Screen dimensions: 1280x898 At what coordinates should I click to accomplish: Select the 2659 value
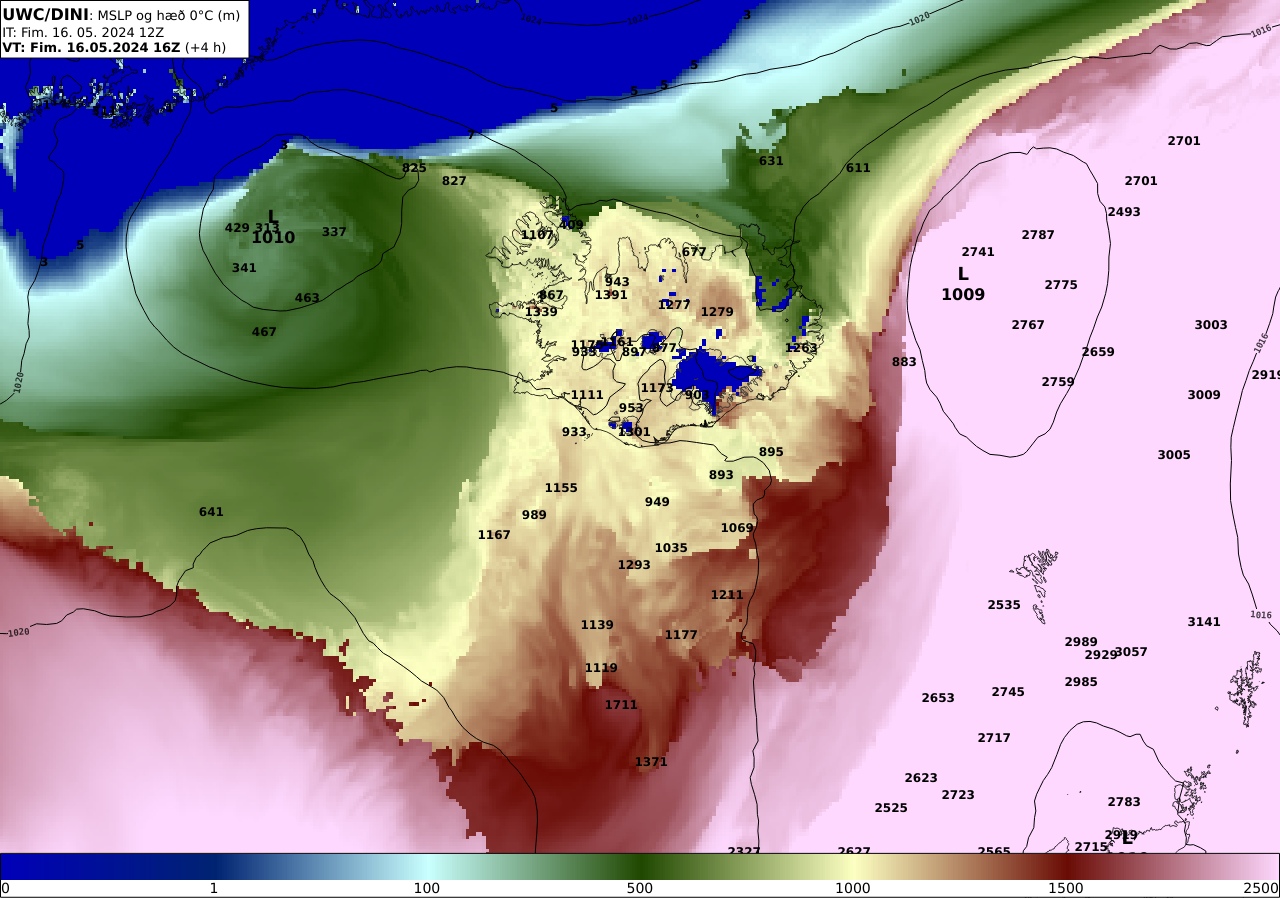pyautogui.click(x=1098, y=352)
